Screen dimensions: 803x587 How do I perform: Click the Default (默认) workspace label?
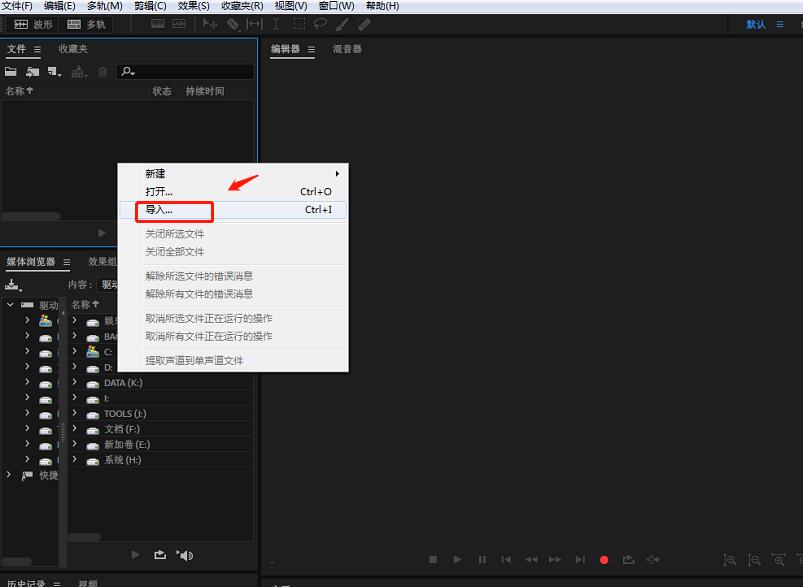[x=755, y=25]
